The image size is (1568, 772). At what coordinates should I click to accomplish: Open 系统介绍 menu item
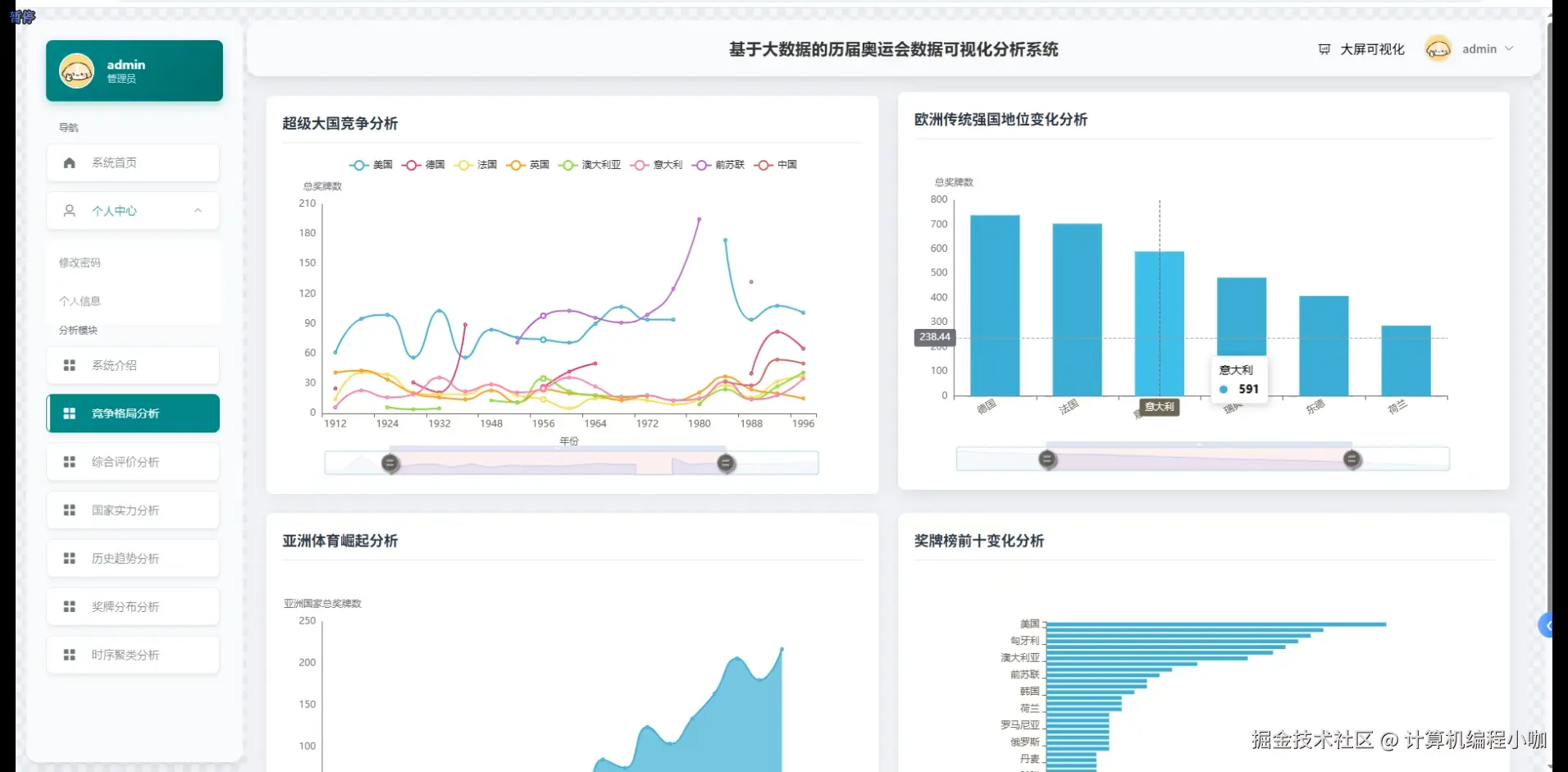133,365
